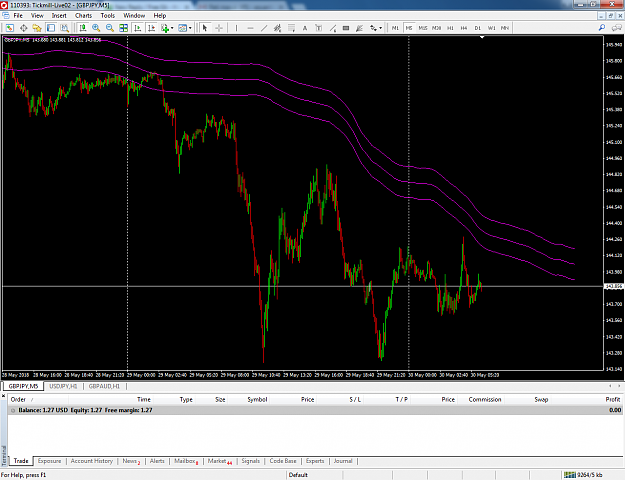Select the Fibonacci retracement tool
The height and width of the screenshot is (480, 625).
pos(291,28)
